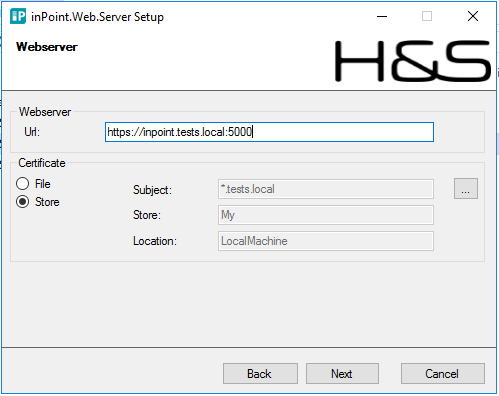Go to the previous step with Back
Viewport: 499px width, 396px height.
tap(260, 374)
